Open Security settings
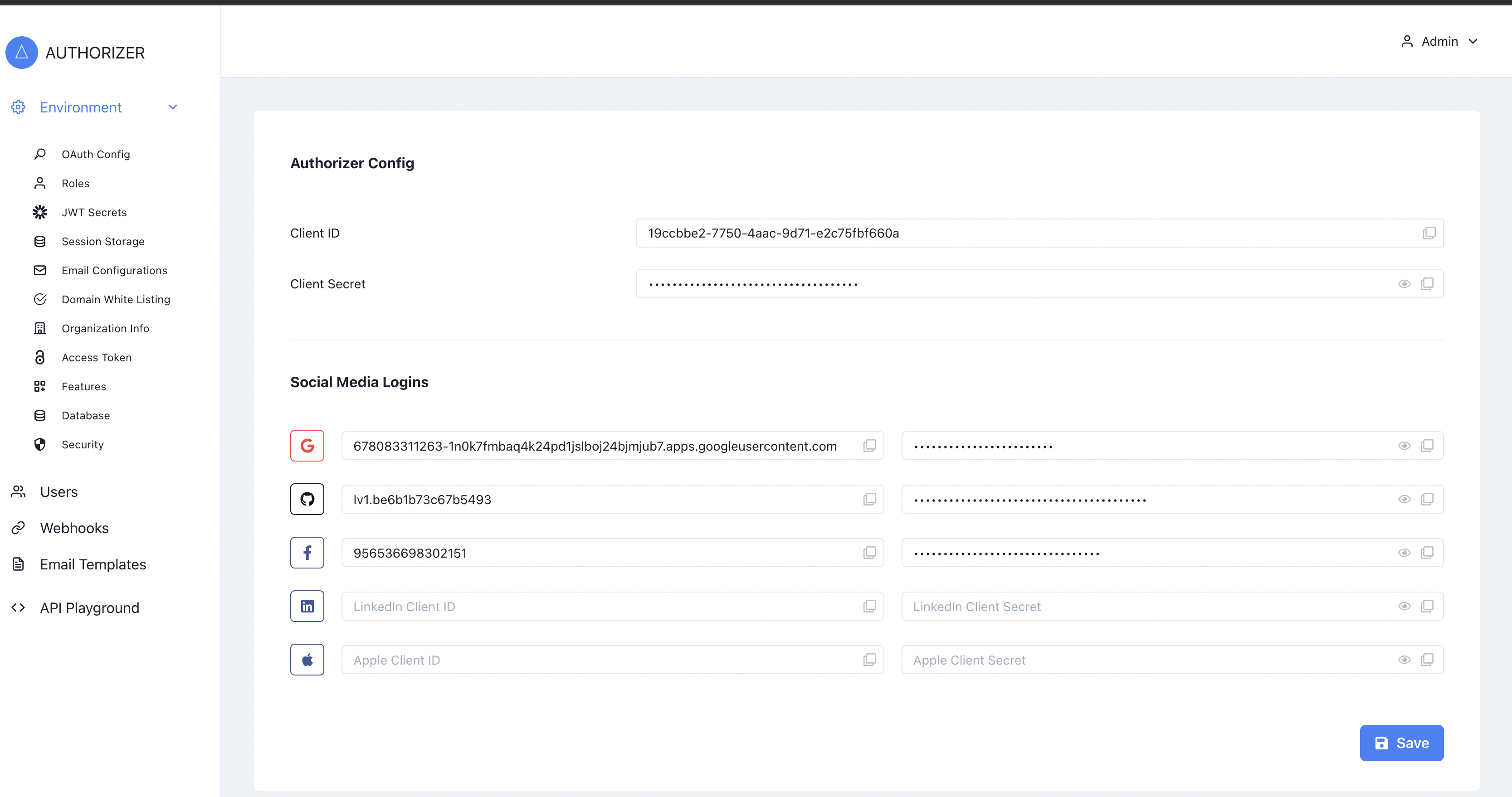Viewport: 1512px width, 797px height. tap(82, 445)
